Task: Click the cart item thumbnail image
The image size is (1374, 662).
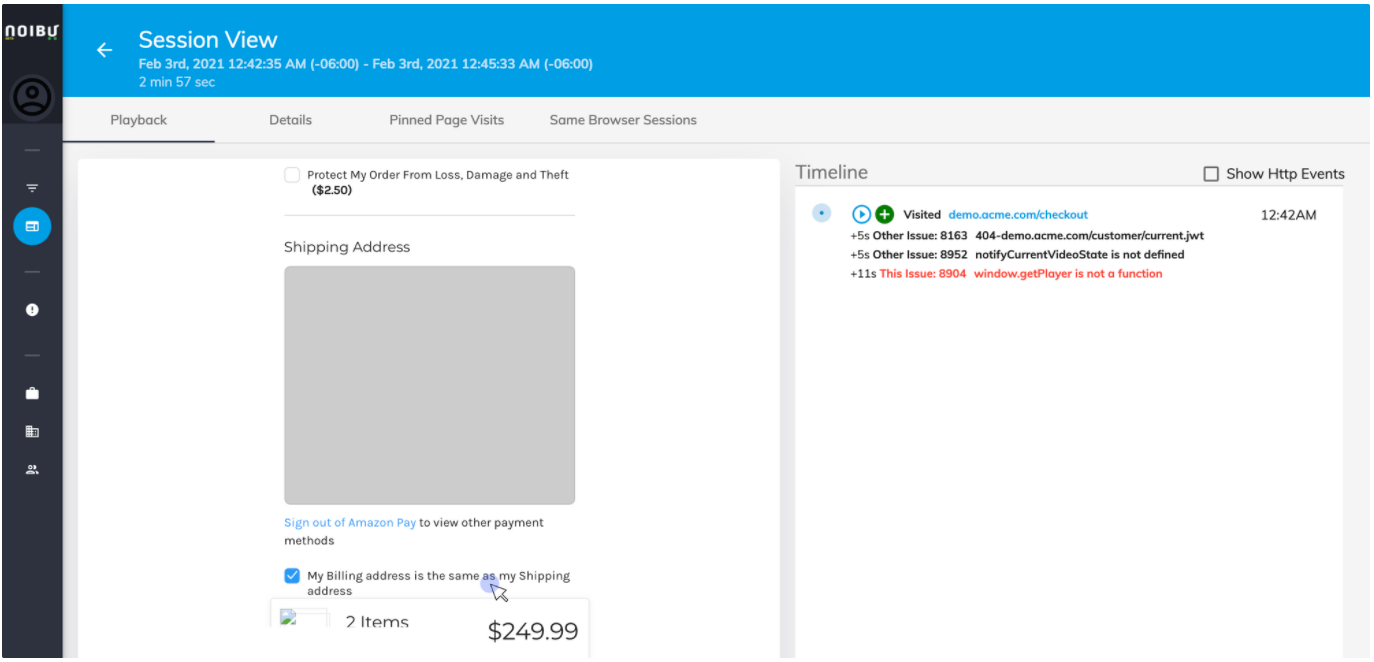Action: [303, 618]
